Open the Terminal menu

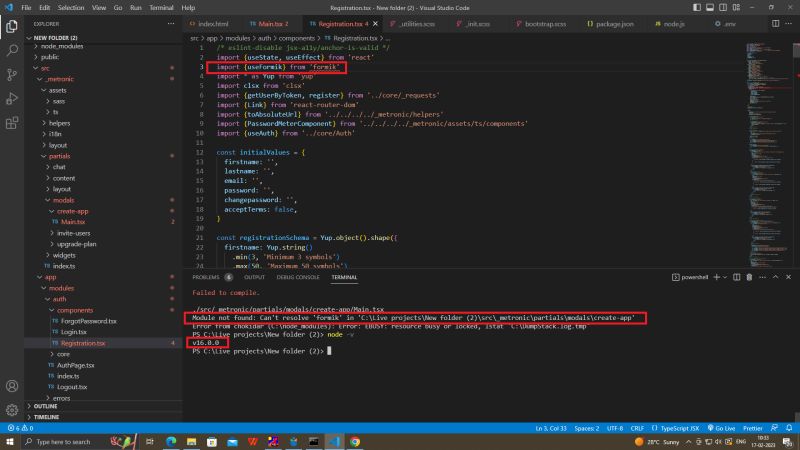[161, 8]
